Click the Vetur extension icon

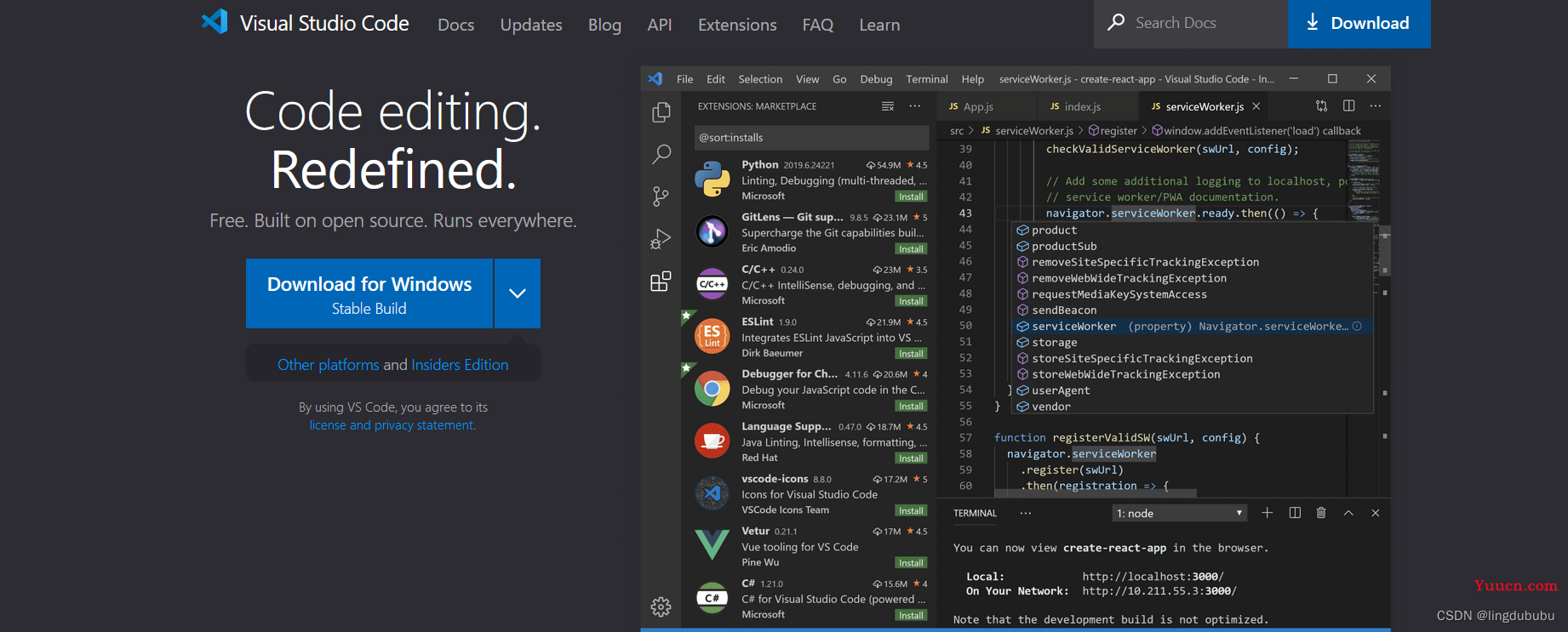(x=712, y=545)
